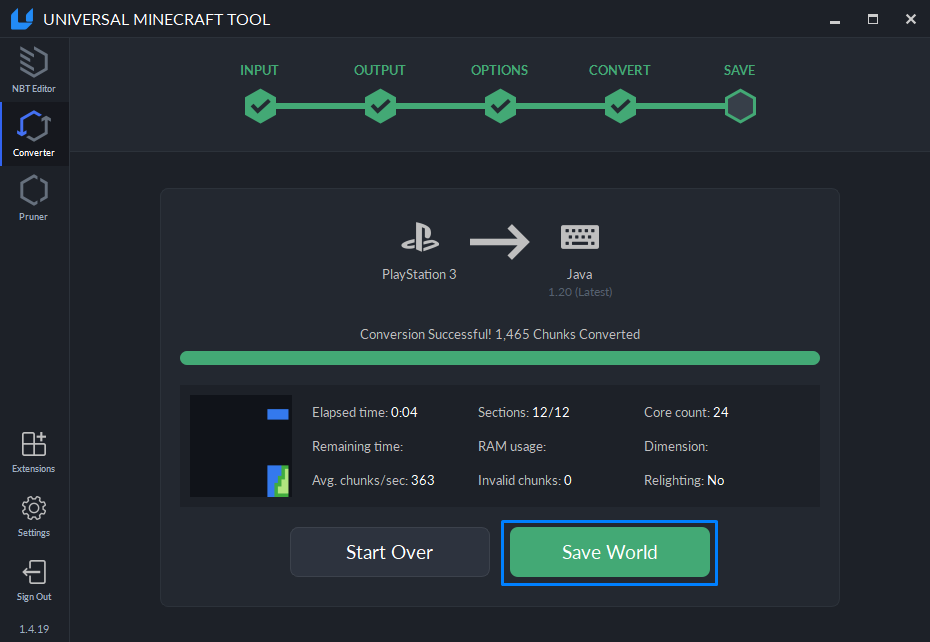Viewport: 930px width, 642px height.
Task: Click the Avg. chunks/sec 363 value
Action: pos(423,480)
